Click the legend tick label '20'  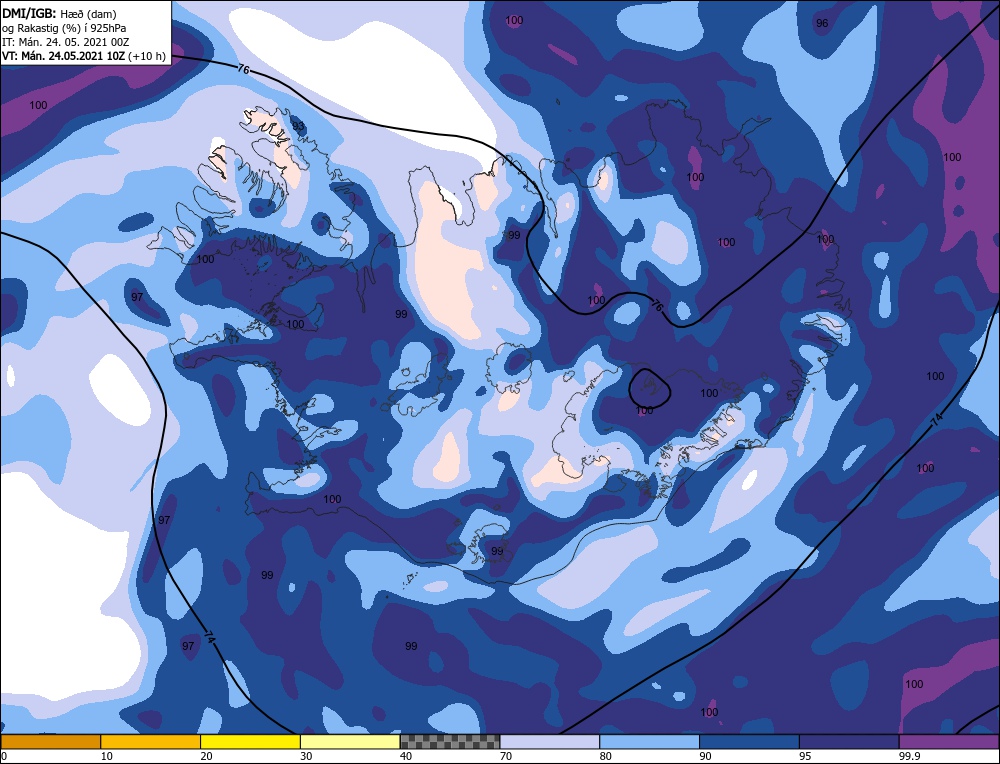[206, 756]
